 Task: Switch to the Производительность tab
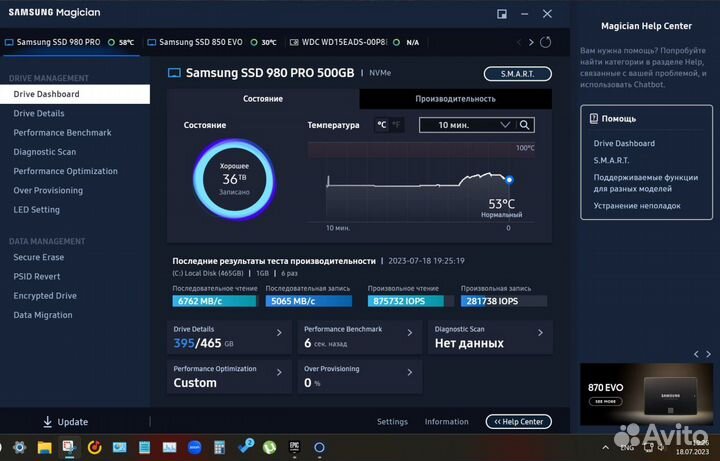(456, 99)
